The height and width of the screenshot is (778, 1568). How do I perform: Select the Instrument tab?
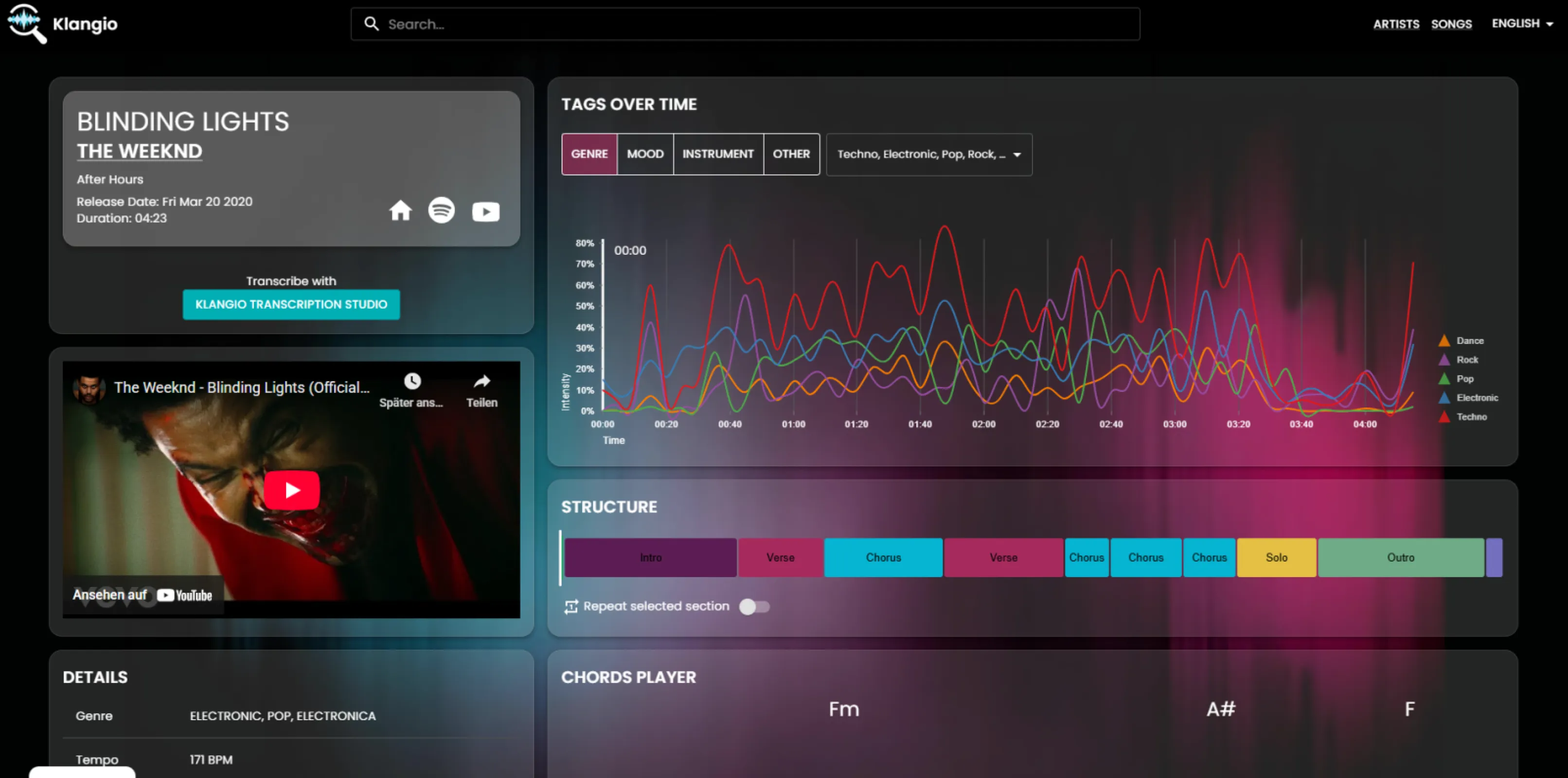click(718, 154)
